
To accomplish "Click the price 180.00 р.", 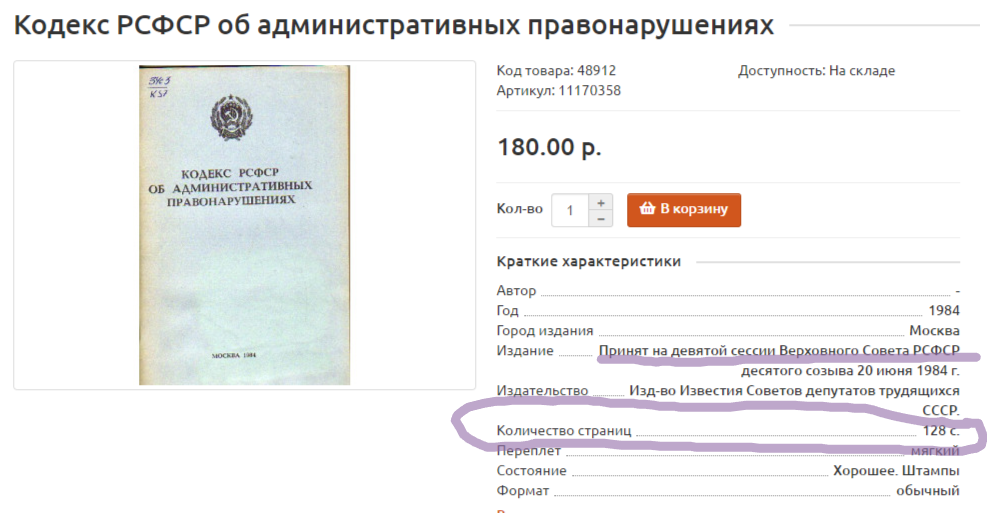I will coord(550,147).
